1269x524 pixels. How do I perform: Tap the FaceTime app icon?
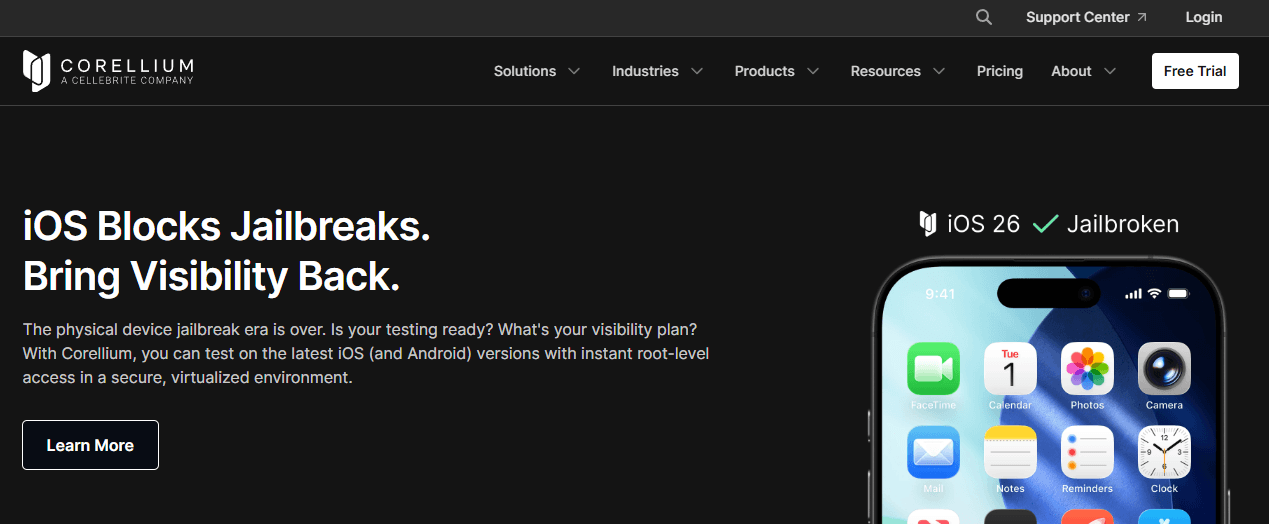(933, 368)
